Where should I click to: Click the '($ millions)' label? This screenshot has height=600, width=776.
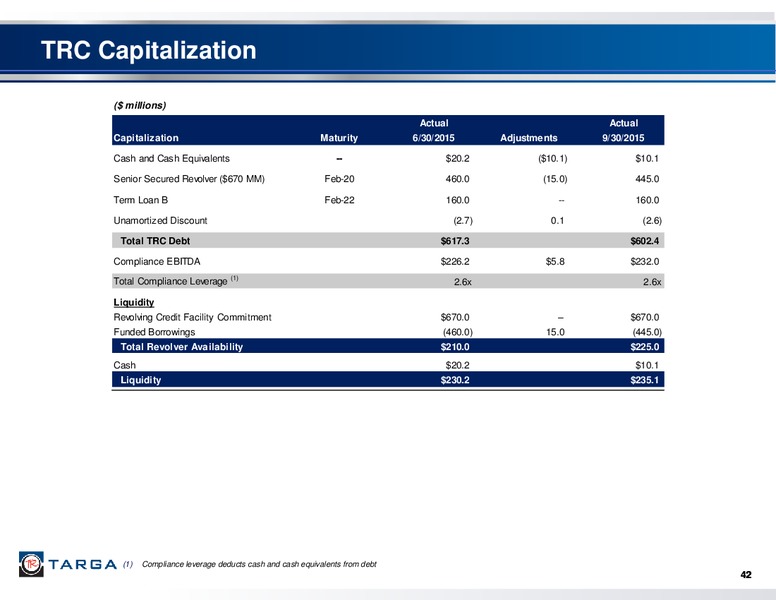(140, 105)
